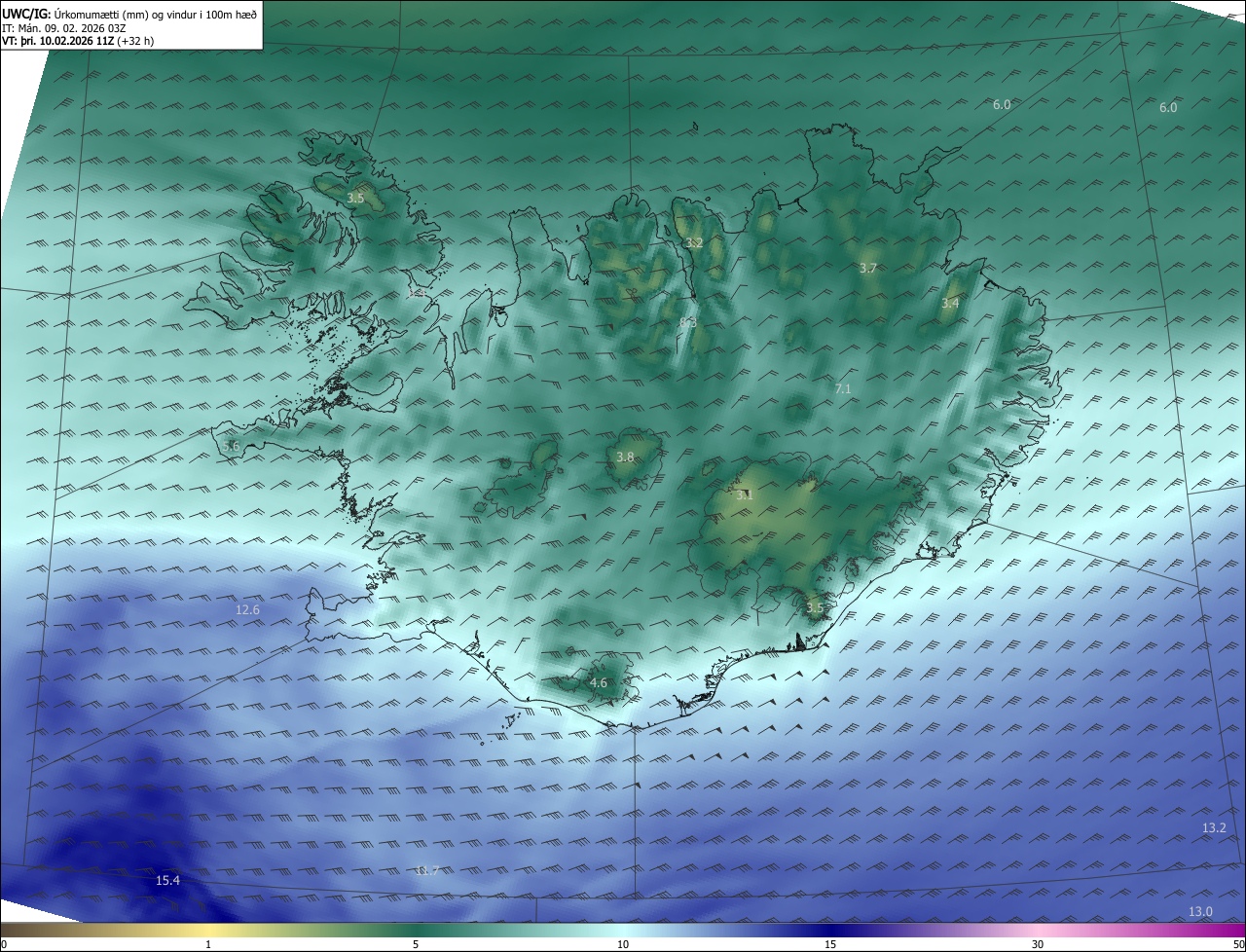1246x952 pixels.
Task: Click the 'VT: þri. 10.02.2026 11Z (+32 h)' line
Action: click(x=78, y=41)
